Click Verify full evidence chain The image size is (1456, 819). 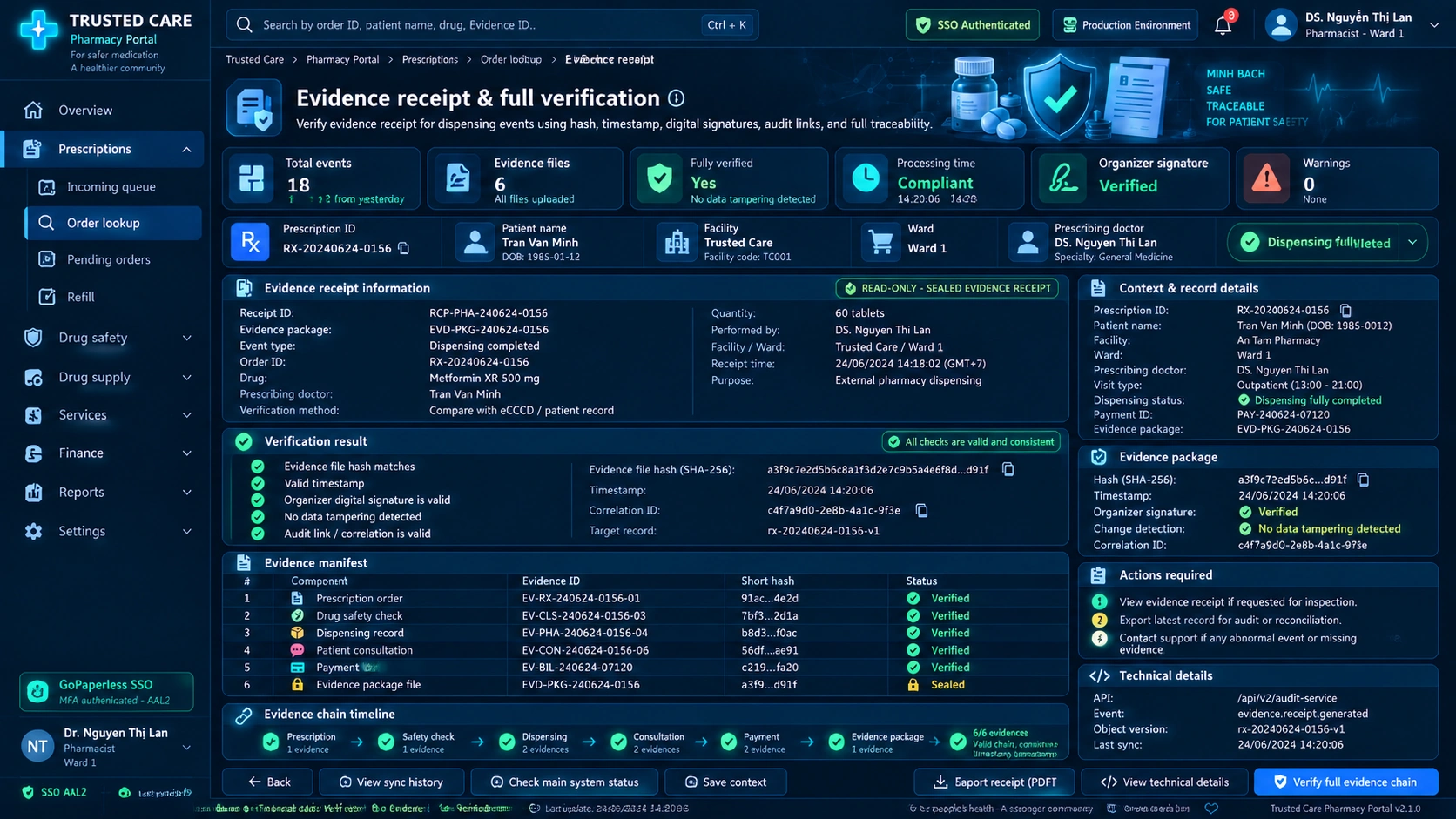coord(1345,782)
